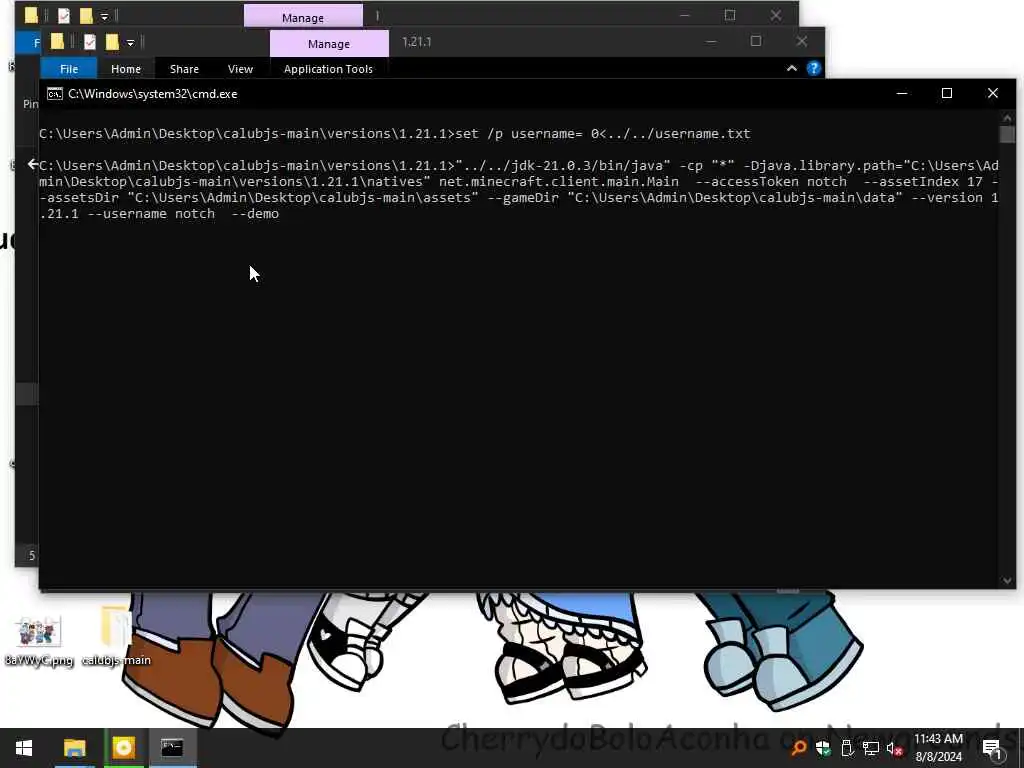Click cmd scrollbar up arrow
This screenshot has width=1024, height=768.
tap(1007, 118)
